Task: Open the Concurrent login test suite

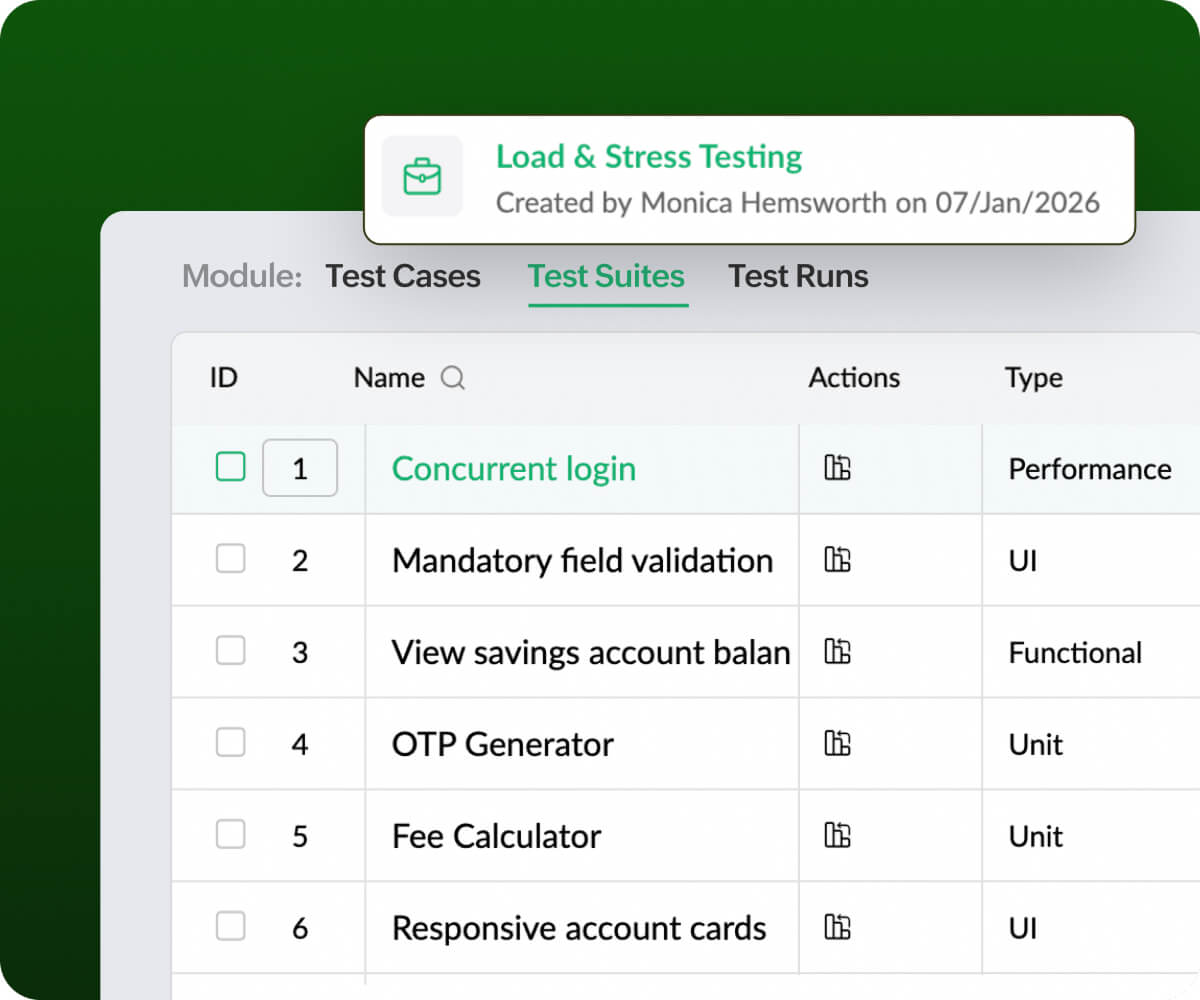Action: pos(513,468)
